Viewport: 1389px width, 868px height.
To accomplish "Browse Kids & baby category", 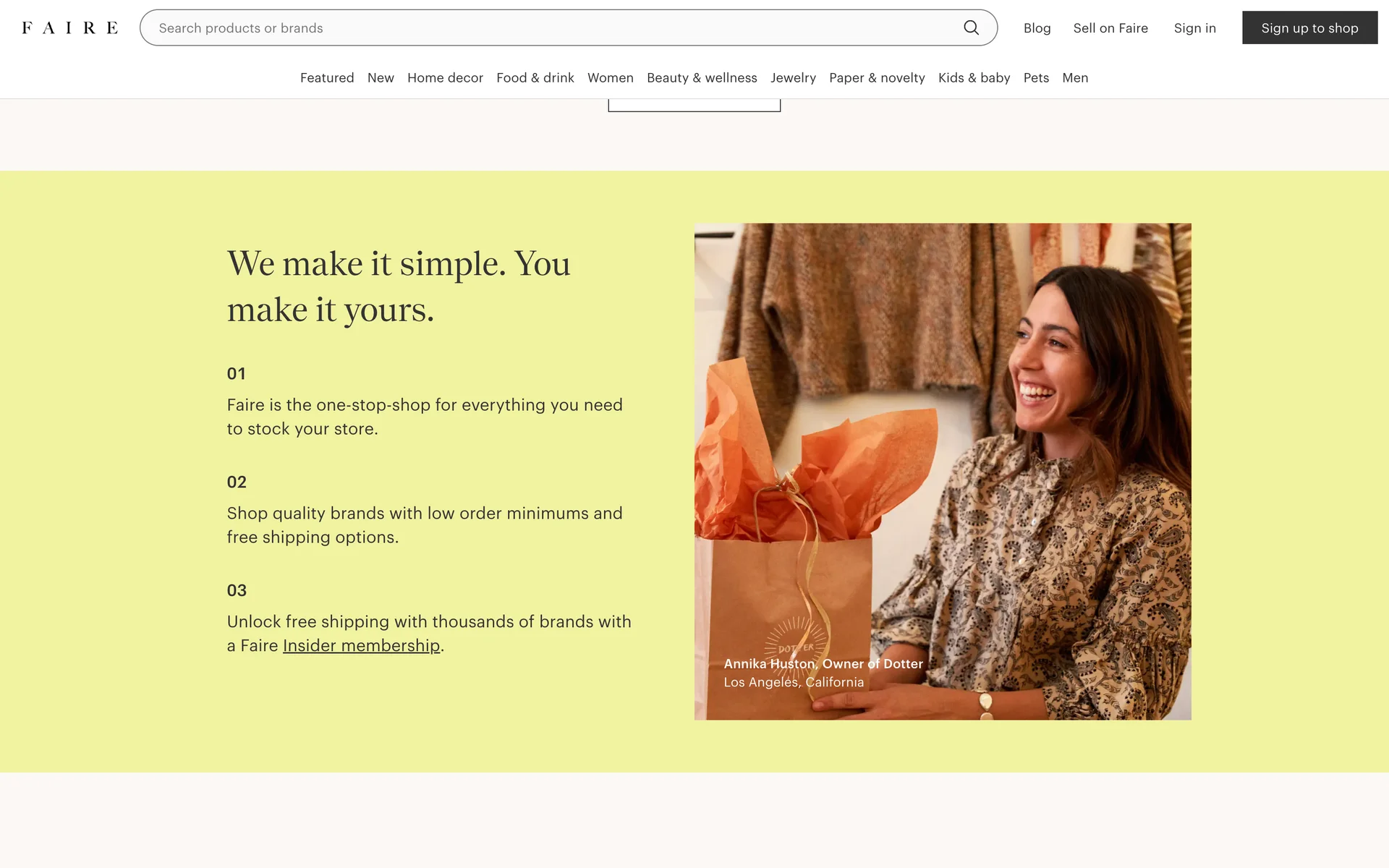I will point(974,77).
